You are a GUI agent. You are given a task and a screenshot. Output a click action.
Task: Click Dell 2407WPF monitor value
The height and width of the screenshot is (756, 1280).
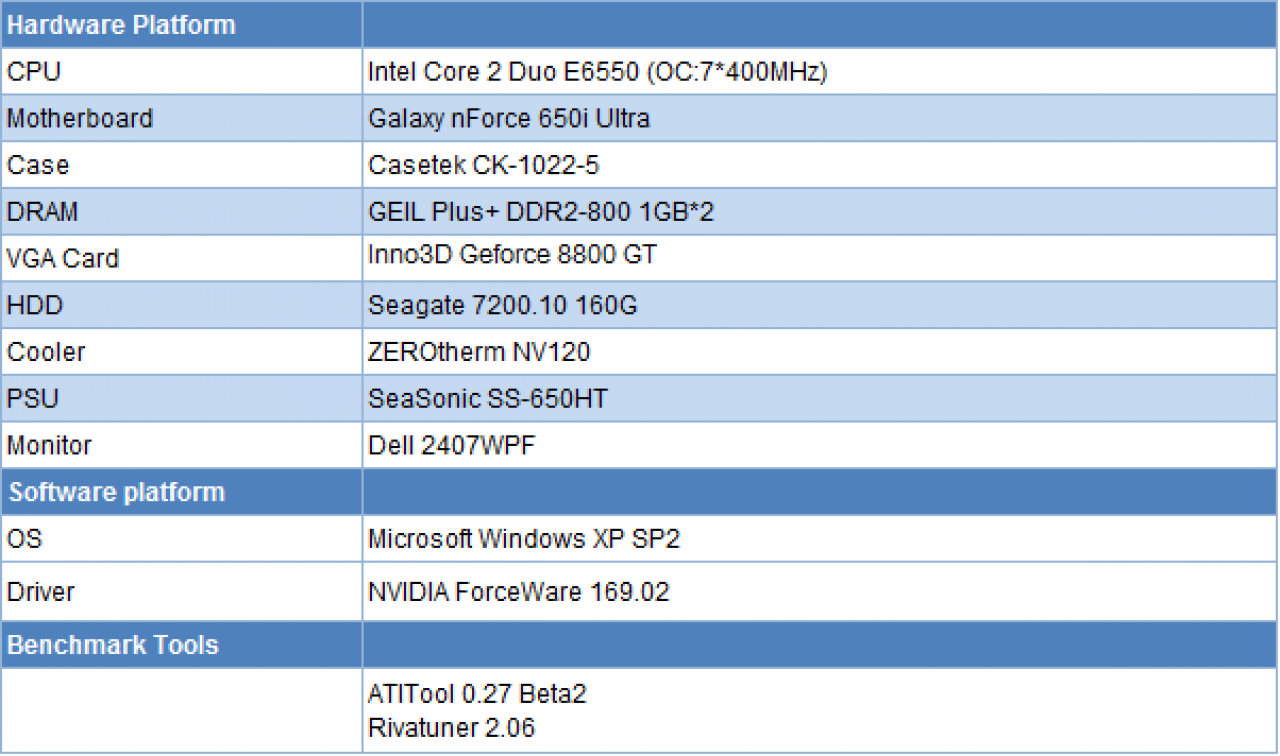451,445
